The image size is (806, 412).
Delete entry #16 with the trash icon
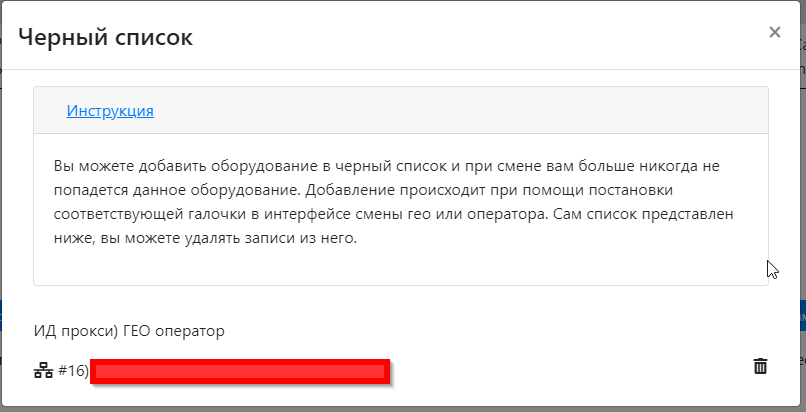pos(760,366)
